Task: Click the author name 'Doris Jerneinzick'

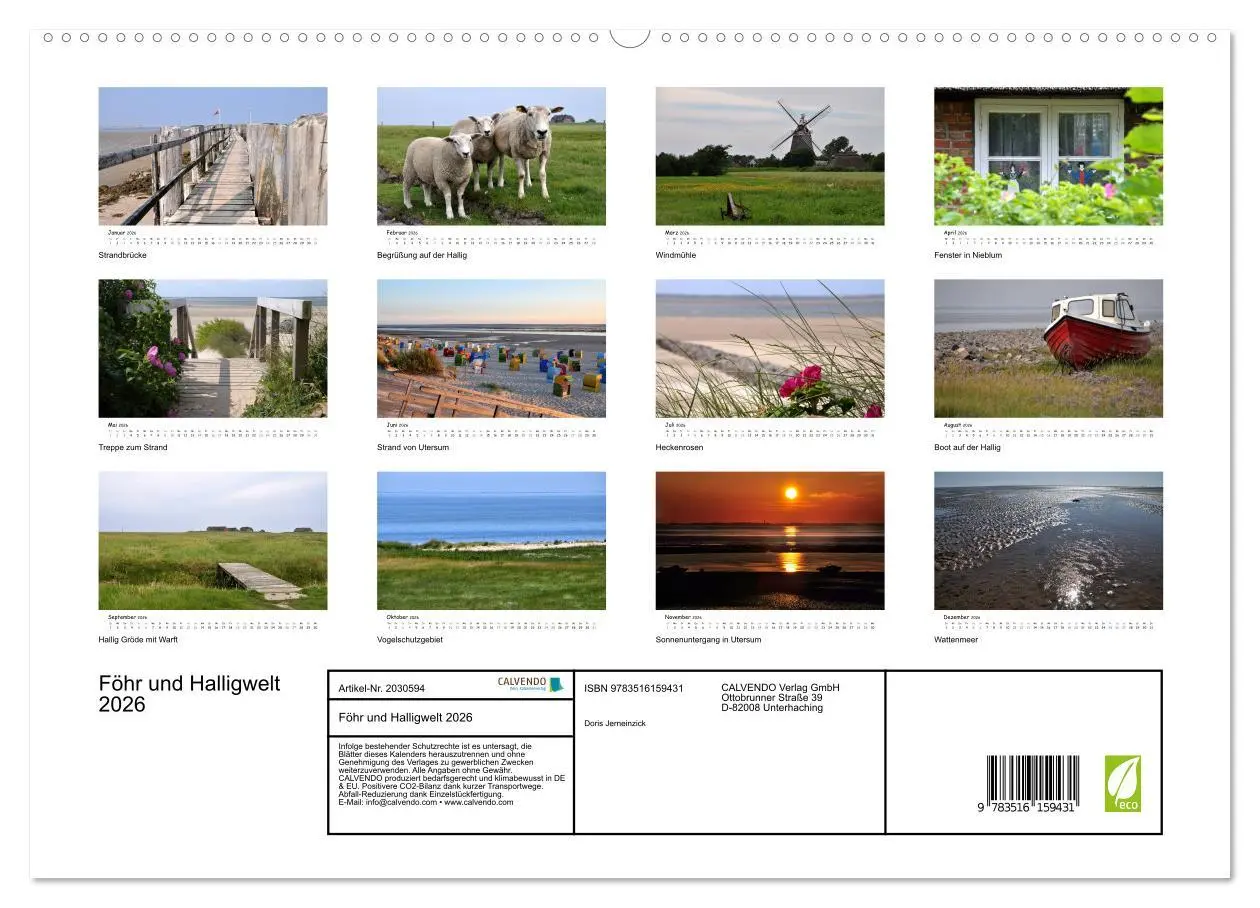Action: [x=615, y=723]
